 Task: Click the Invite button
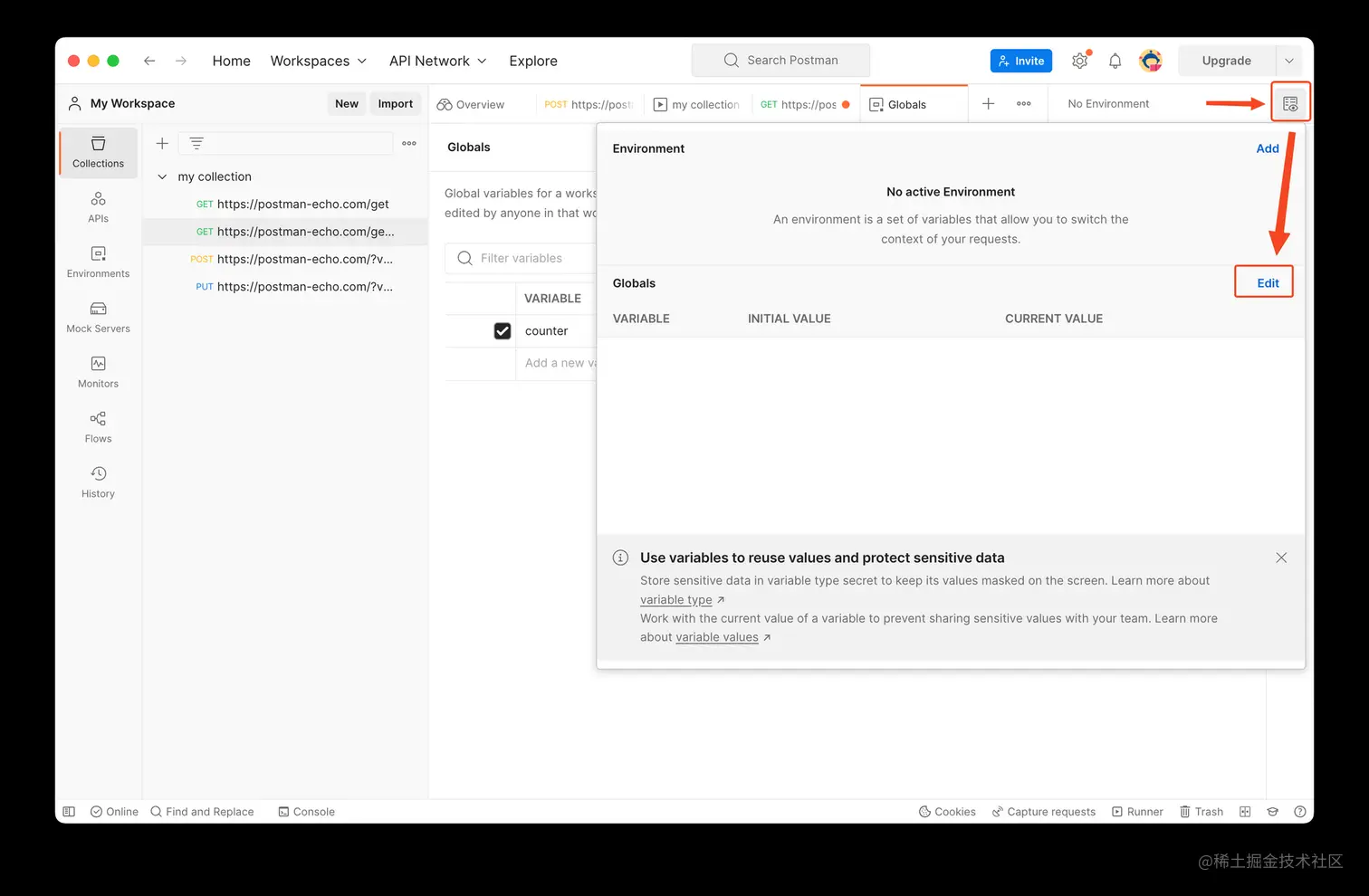1021,61
